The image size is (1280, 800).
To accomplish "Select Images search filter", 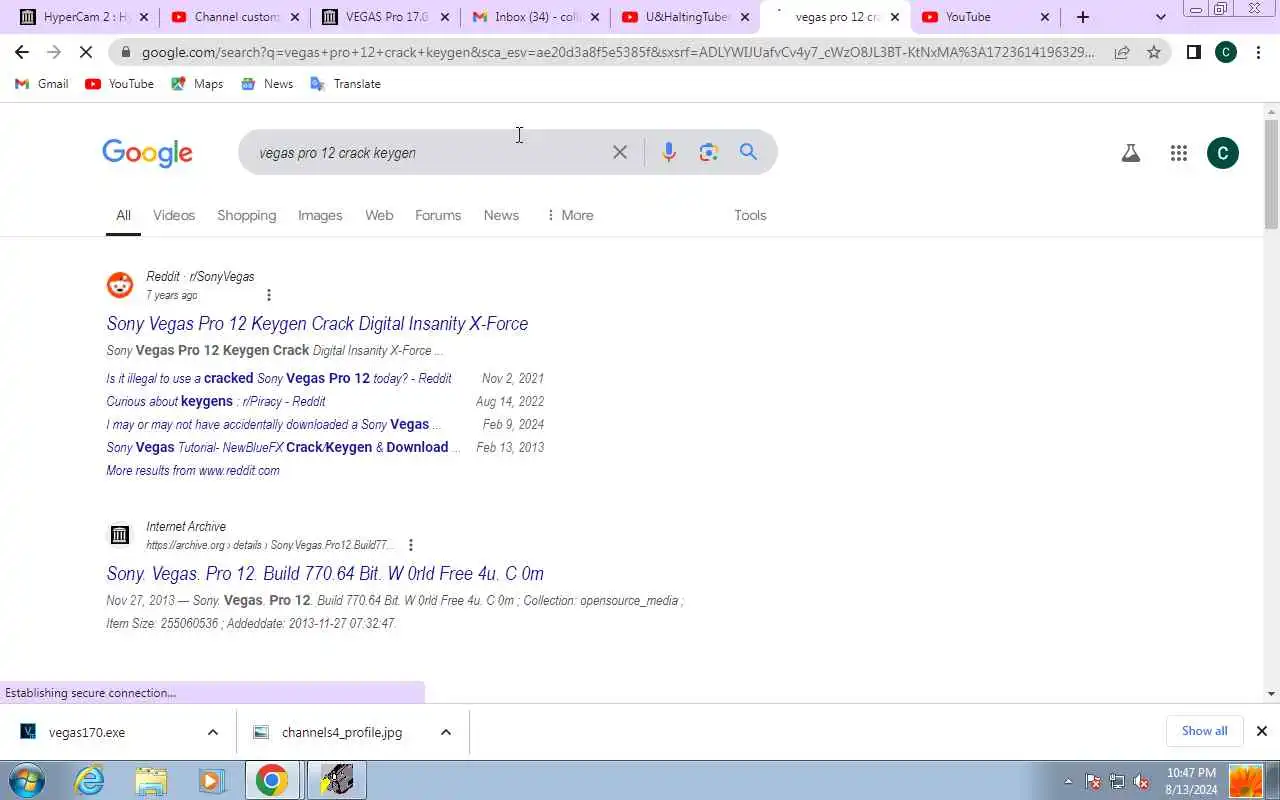I will point(320,215).
